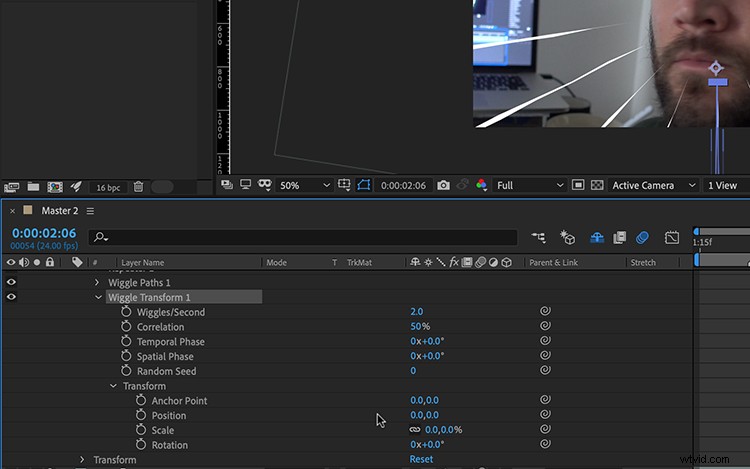This screenshot has width=750, height=469.
Task: Expand the Wiggle Paths 1 group
Action: click(x=97, y=283)
